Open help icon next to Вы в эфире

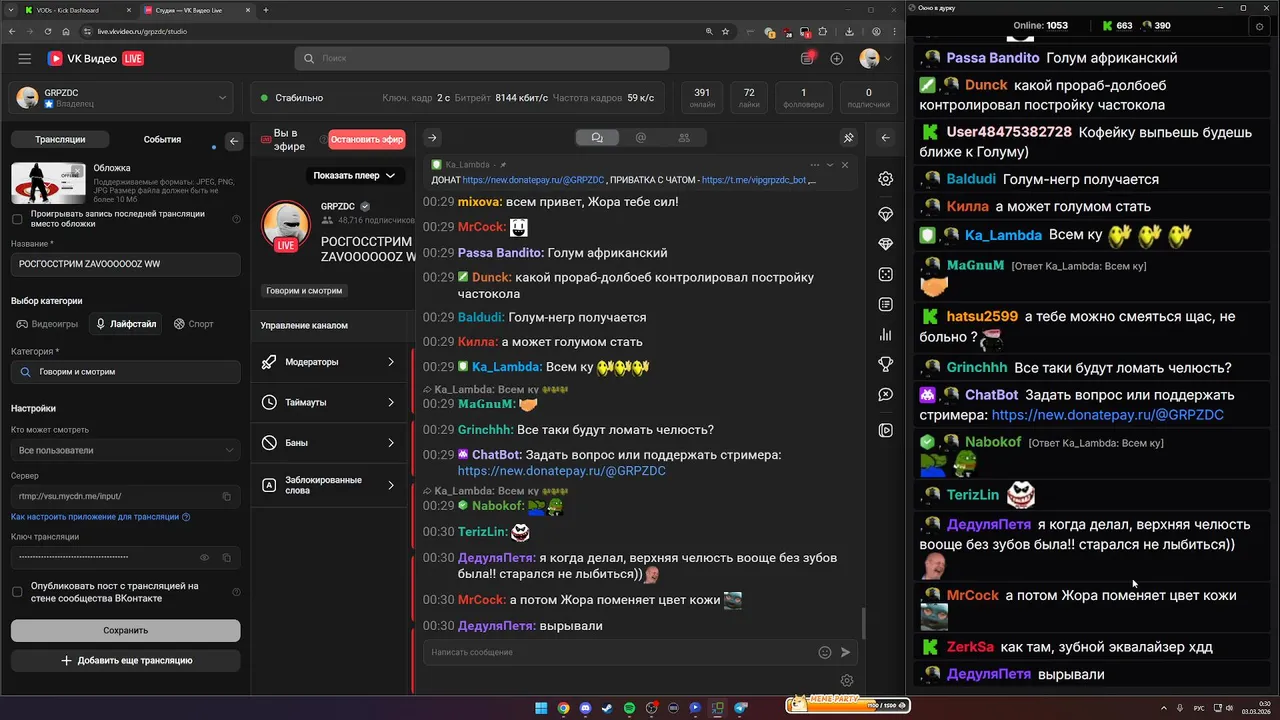pos(322,140)
